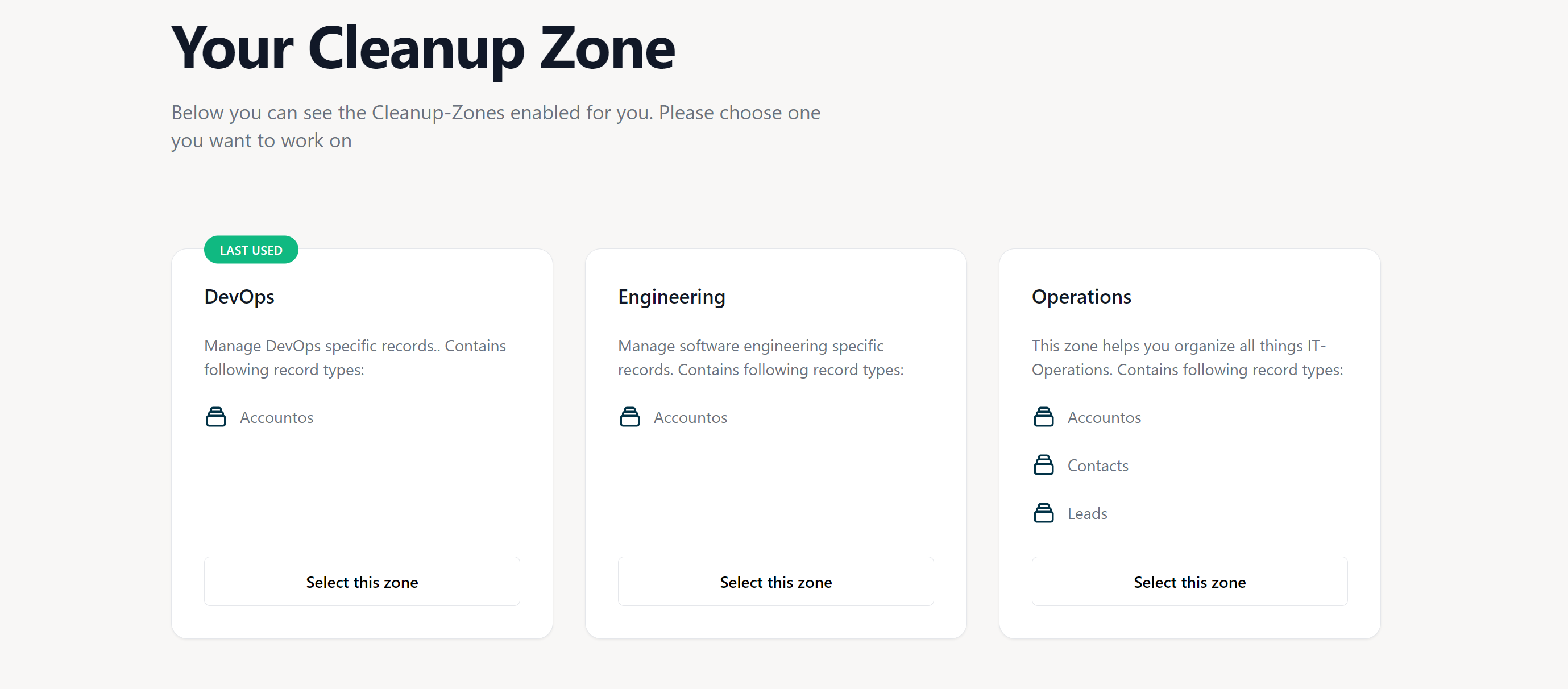Image resolution: width=1568 pixels, height=689 pixels.
Task: Click the Accountos icon in Operations card
Action: pyautogui.click(x=1043, y=417)
